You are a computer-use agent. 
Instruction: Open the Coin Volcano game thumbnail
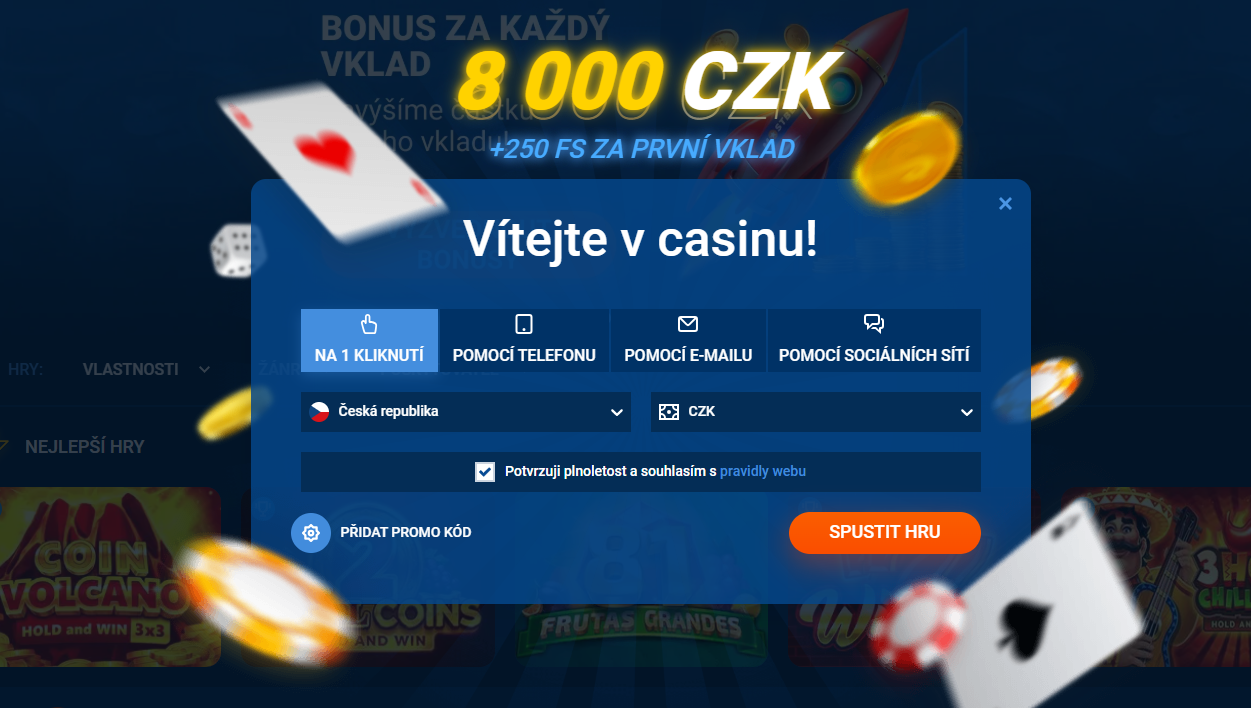pyautogui.click(x=110, y=577)
